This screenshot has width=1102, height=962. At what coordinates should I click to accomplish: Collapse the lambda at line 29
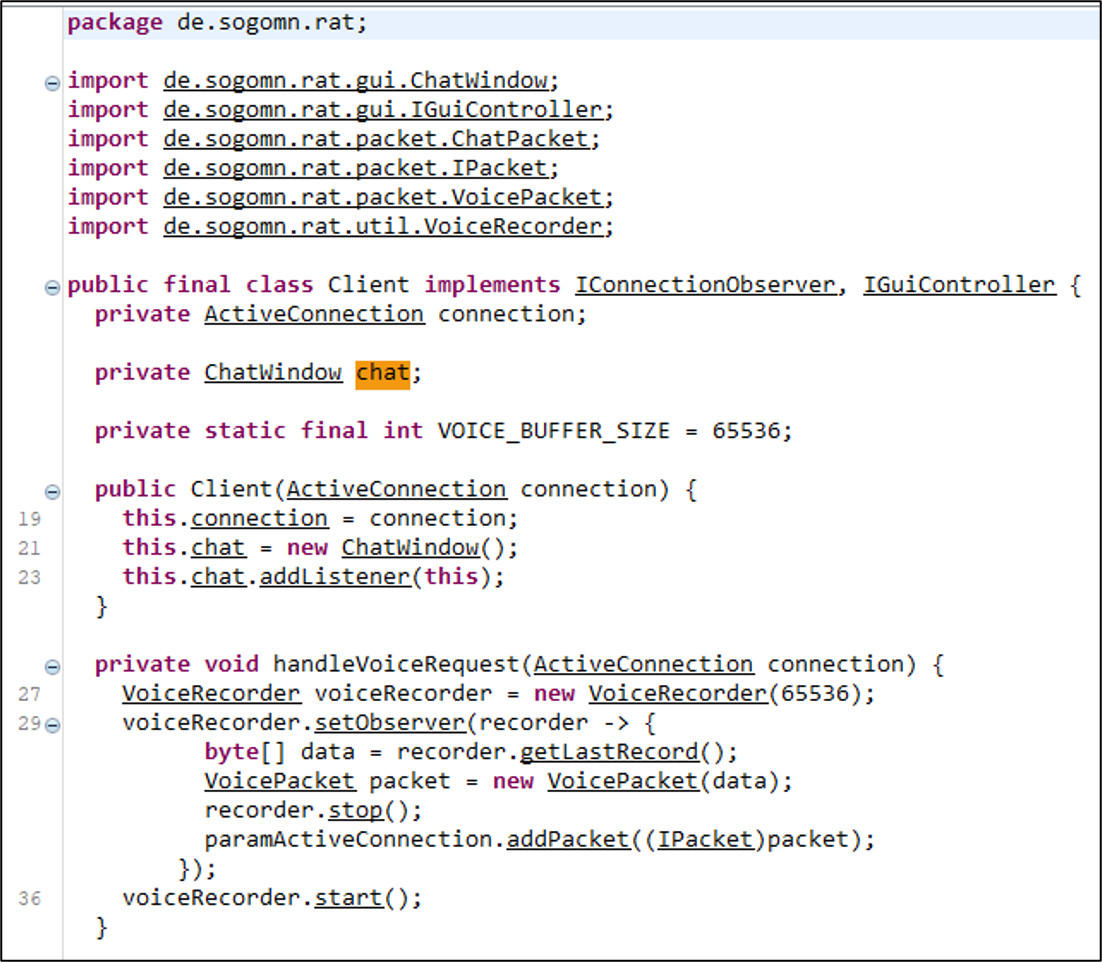click(52, 725)
